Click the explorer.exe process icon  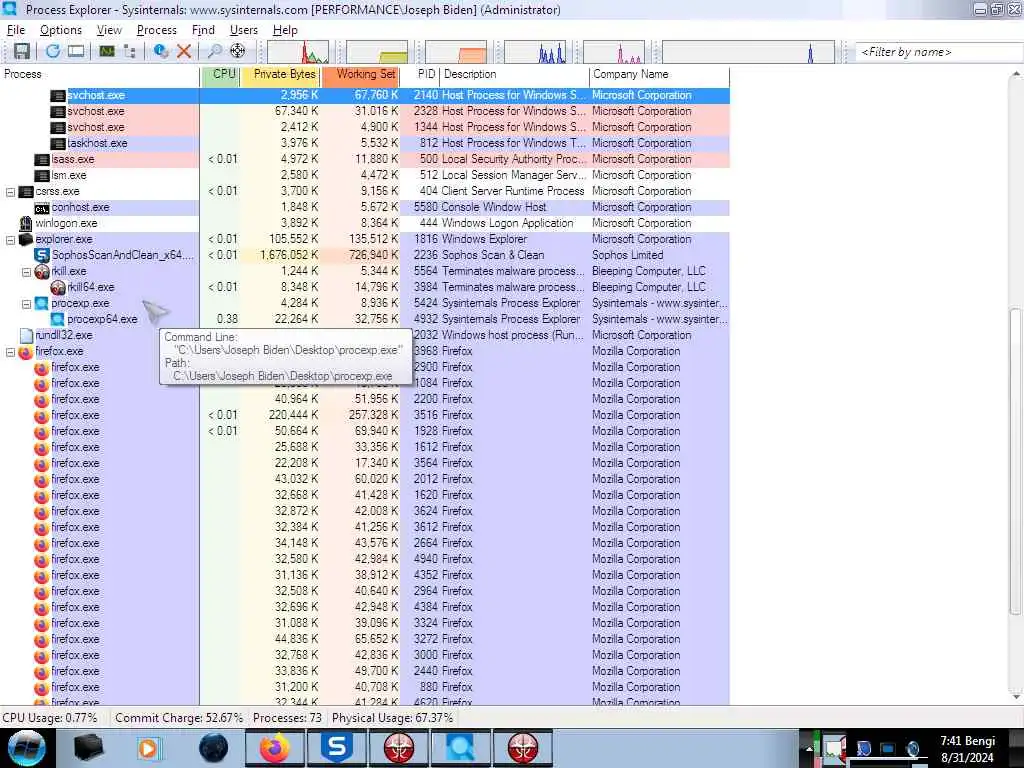coord(25,239)
